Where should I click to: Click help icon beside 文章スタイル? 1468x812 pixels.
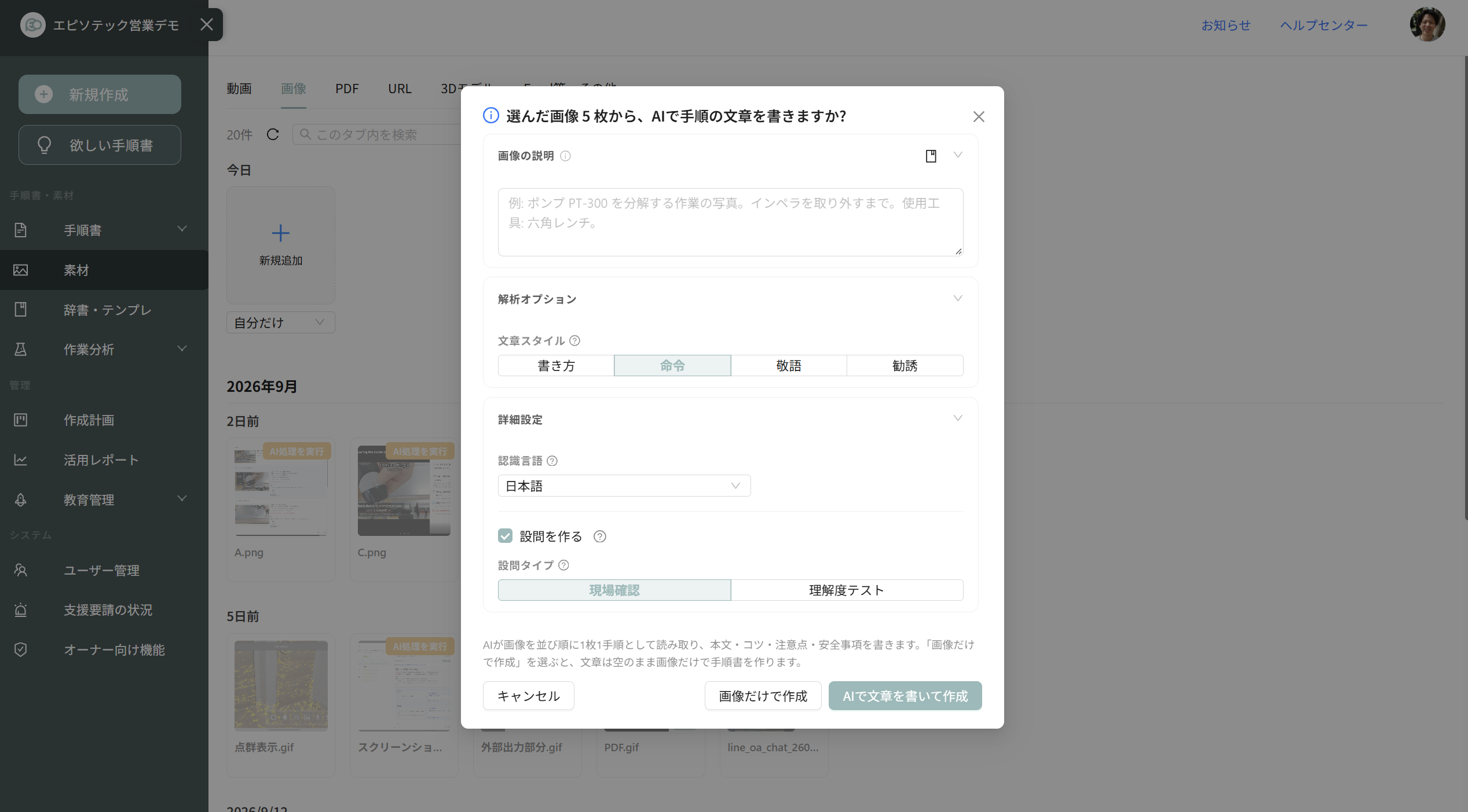click(574, 341)
